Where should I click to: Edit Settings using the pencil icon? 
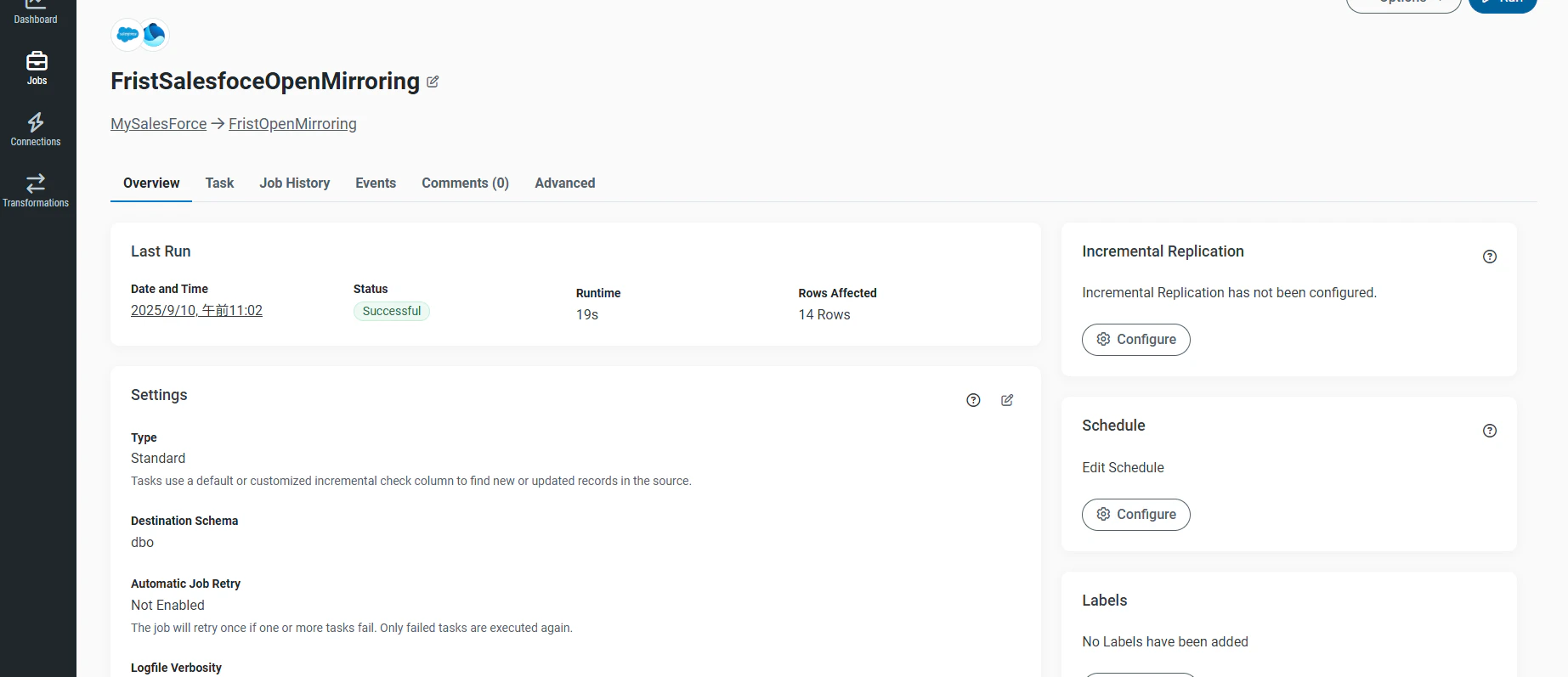pos(1007,400)
